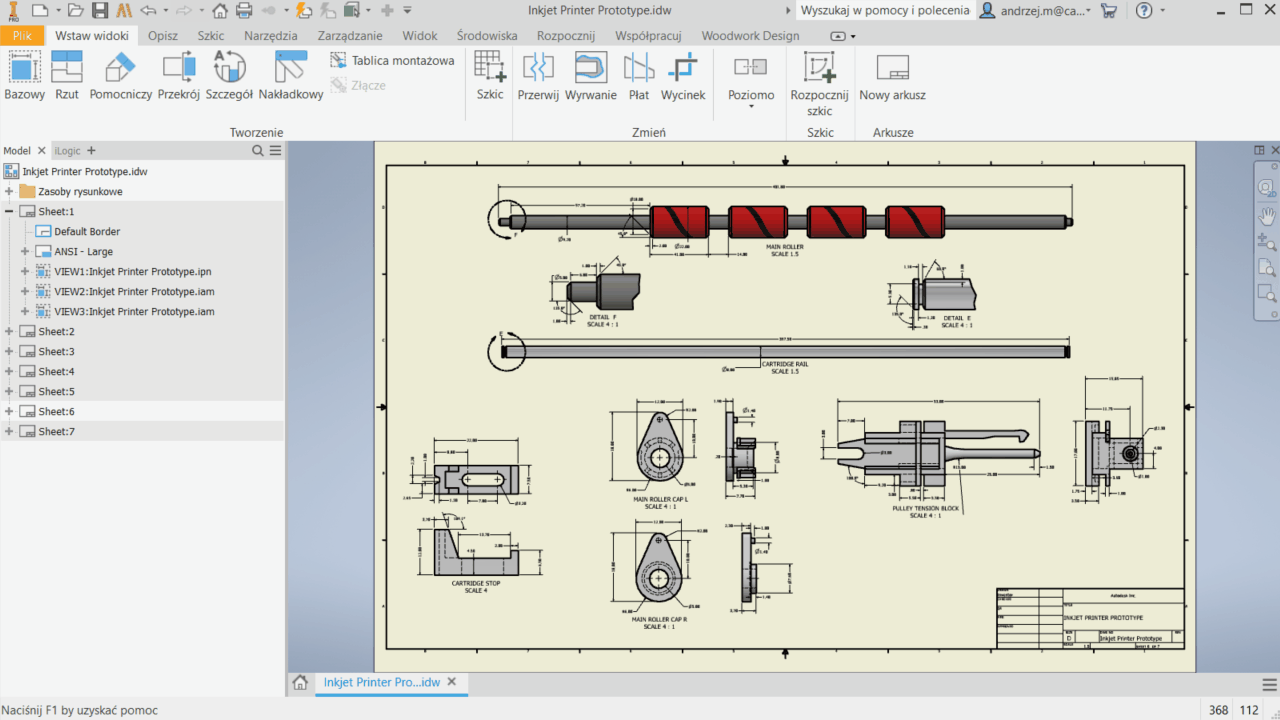Screen dimensions: 1280x720
Task: Activate the Nakładkowy overlay view tool
Action: click(290, 76)
